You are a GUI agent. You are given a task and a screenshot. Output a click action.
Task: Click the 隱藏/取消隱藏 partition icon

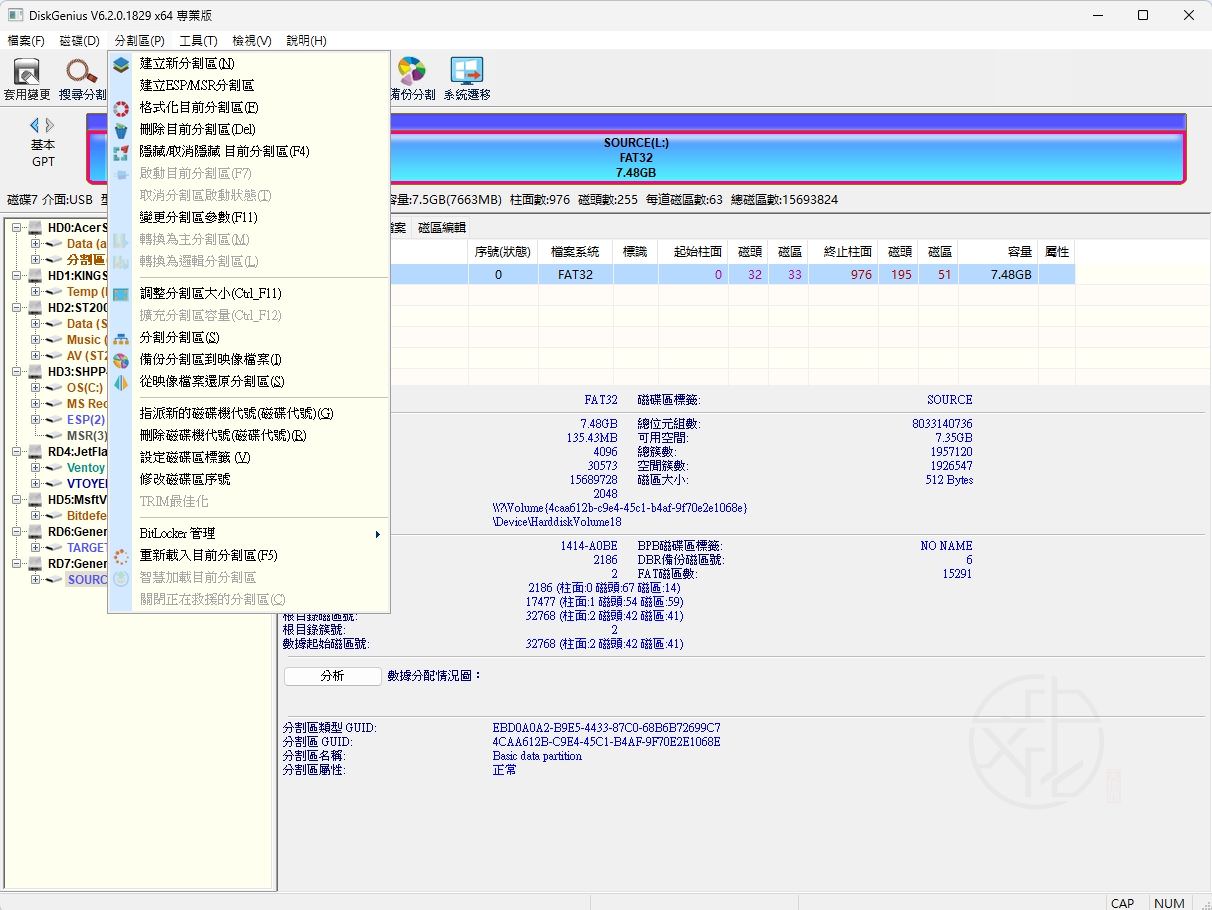121,152
